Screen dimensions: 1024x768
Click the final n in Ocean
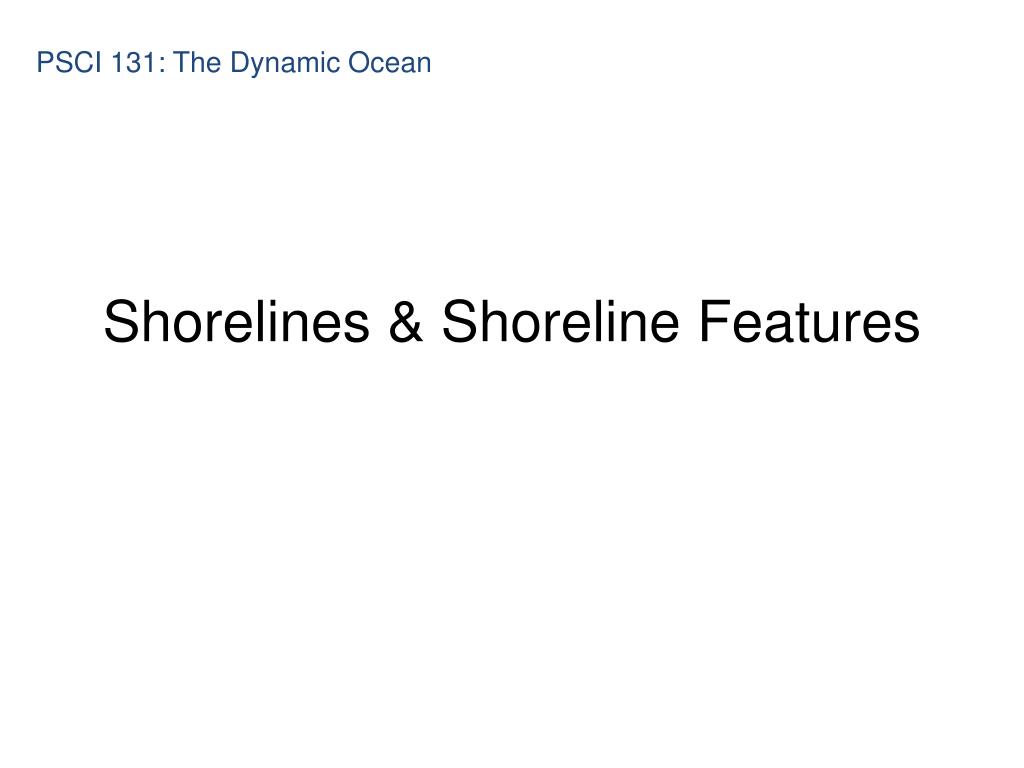pyautogui.click(x=424, y=66)
